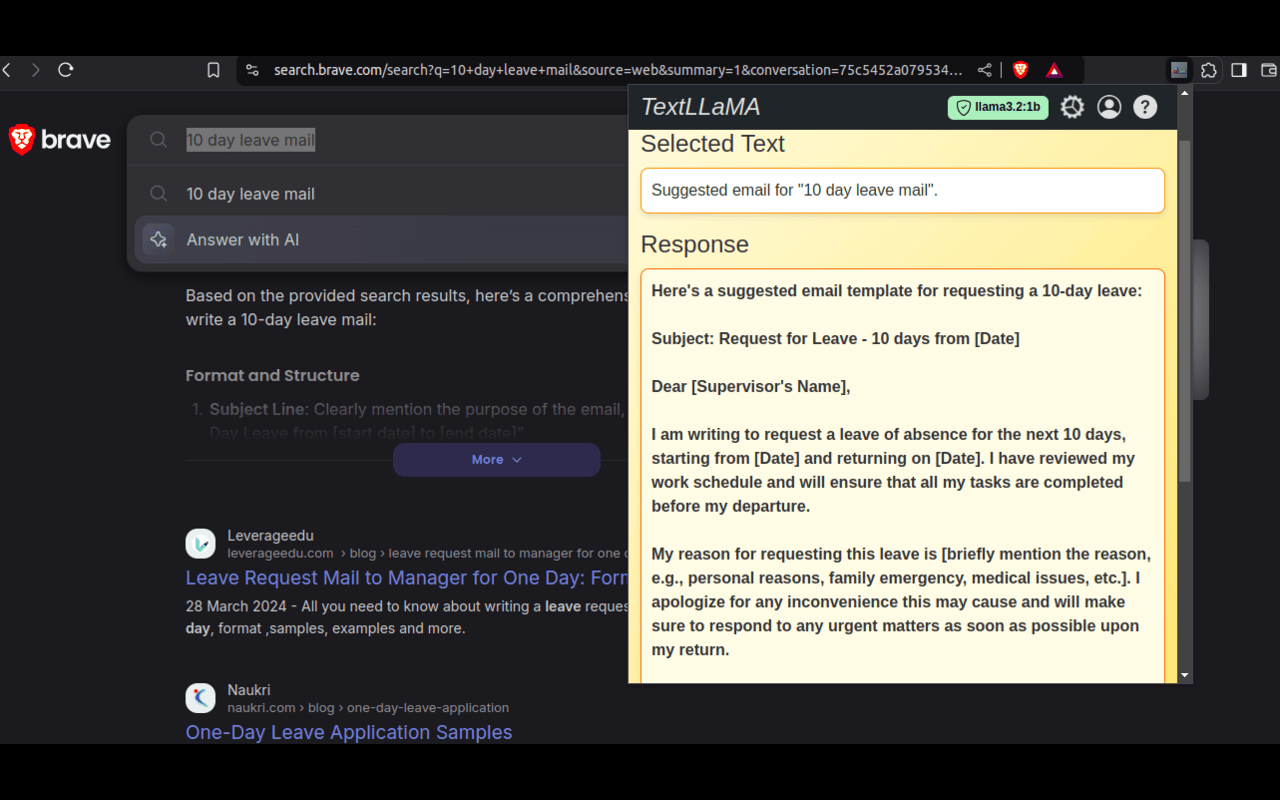Click the Selected Text input box
Viewport: 1280px width, 800px height.
[902, 190]
